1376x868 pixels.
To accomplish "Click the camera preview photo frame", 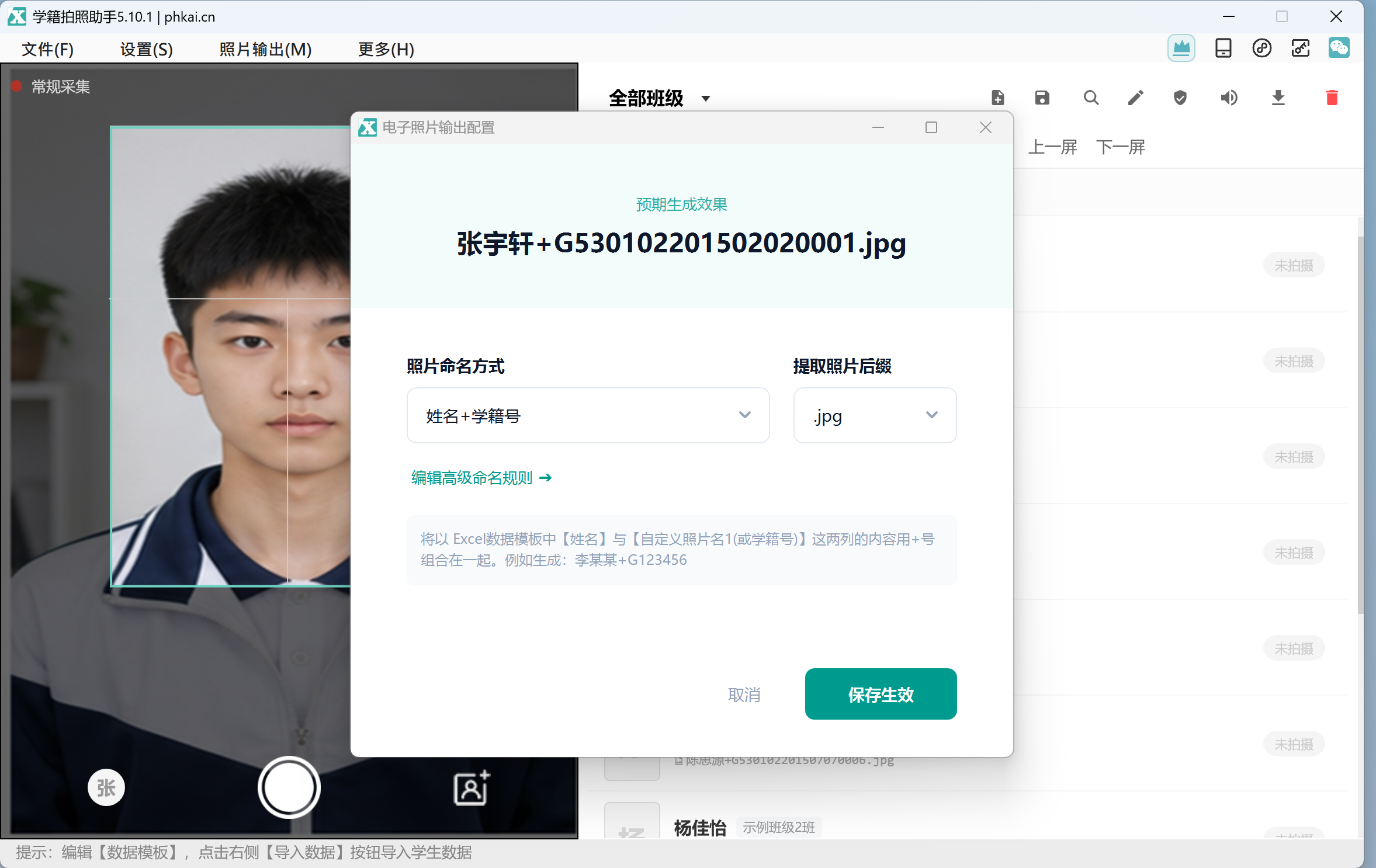I will pos(231,356).
